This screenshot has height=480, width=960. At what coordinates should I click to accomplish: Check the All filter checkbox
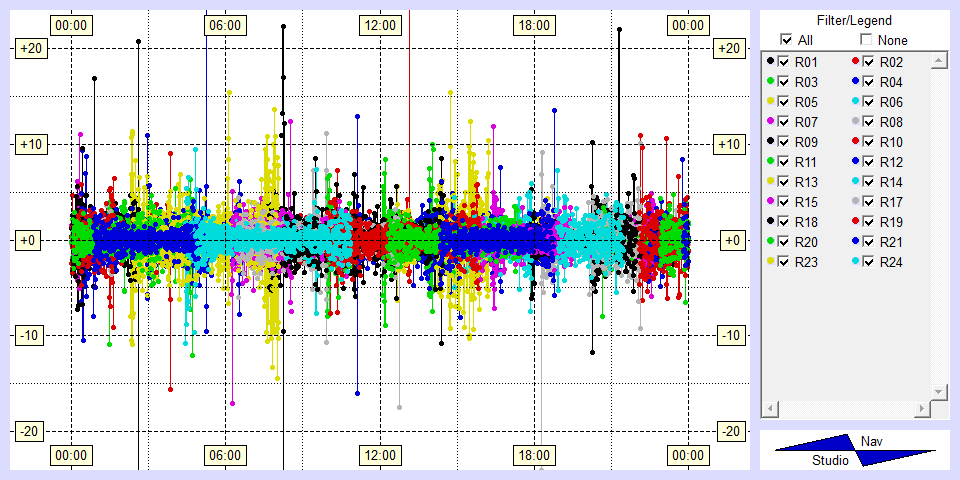click(x=786, y=40)
